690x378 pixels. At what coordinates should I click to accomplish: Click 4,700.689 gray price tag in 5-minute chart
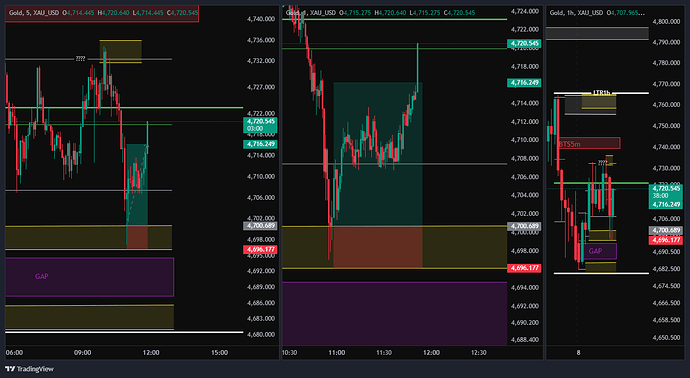[x=260, y=226]
